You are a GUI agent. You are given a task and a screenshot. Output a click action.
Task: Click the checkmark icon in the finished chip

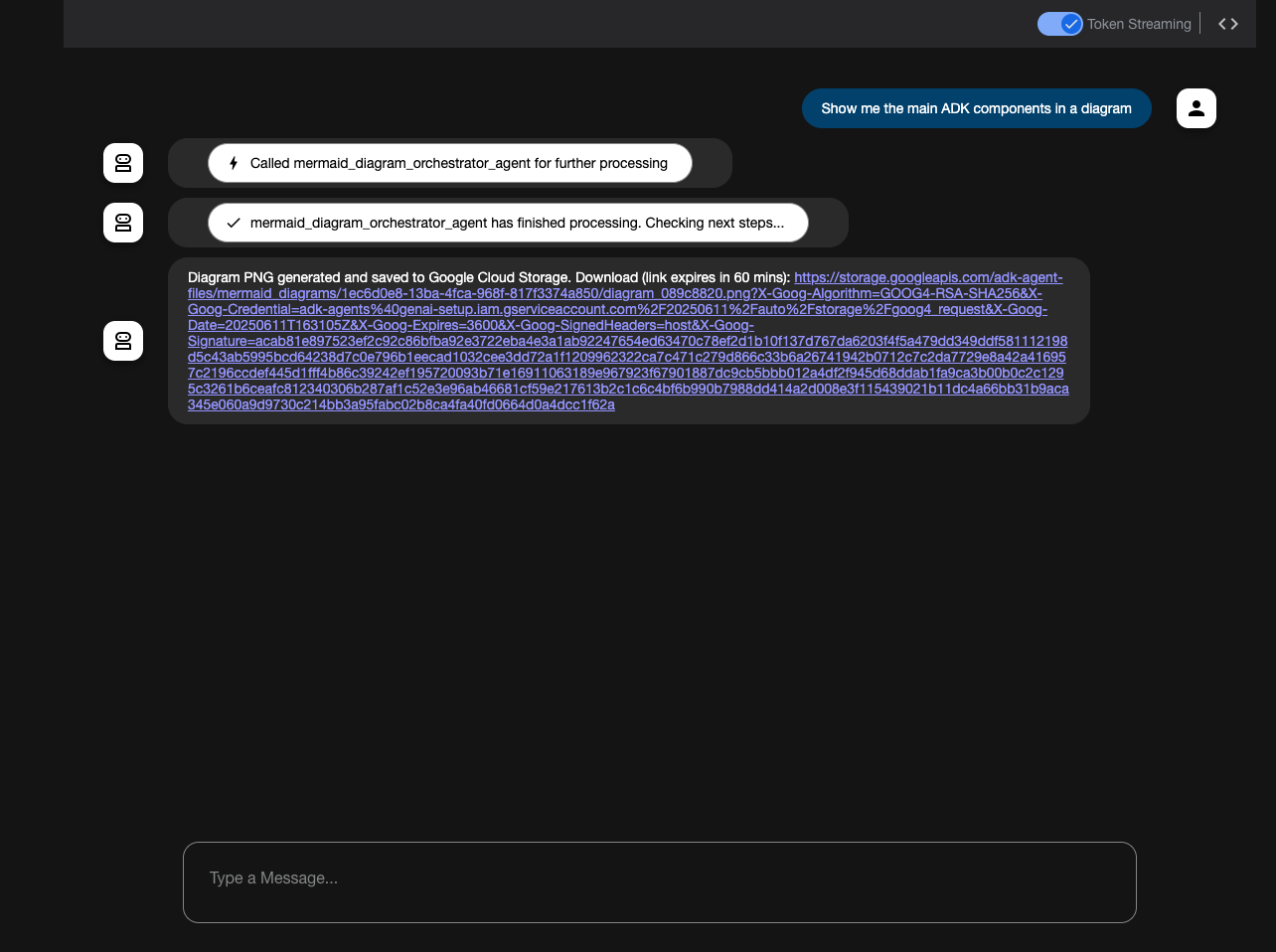pos(234,223)
